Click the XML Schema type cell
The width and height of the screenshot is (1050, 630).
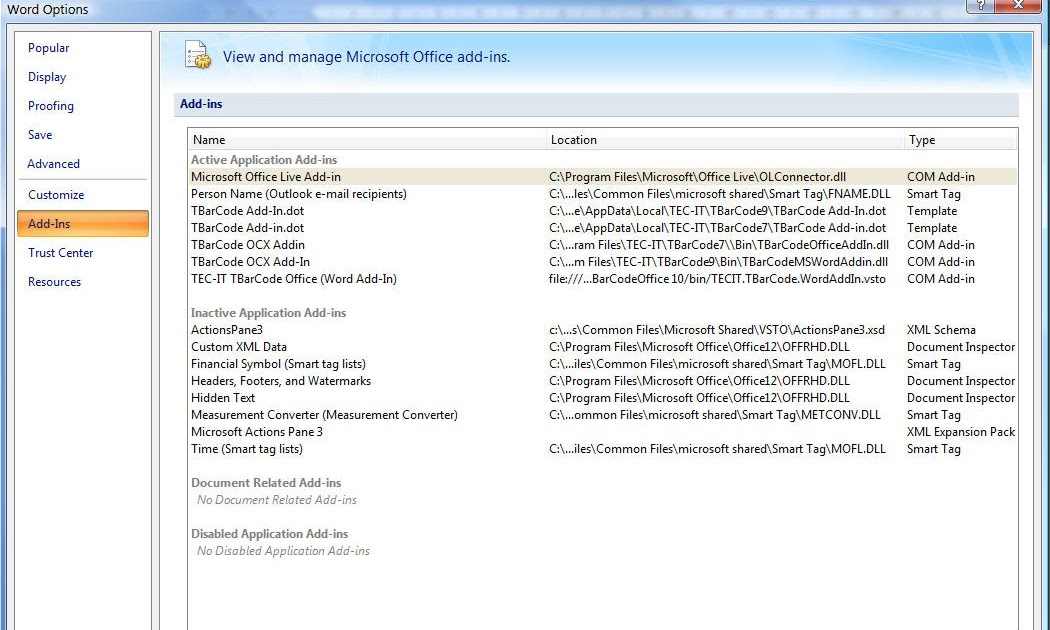(x=941, y=330)
